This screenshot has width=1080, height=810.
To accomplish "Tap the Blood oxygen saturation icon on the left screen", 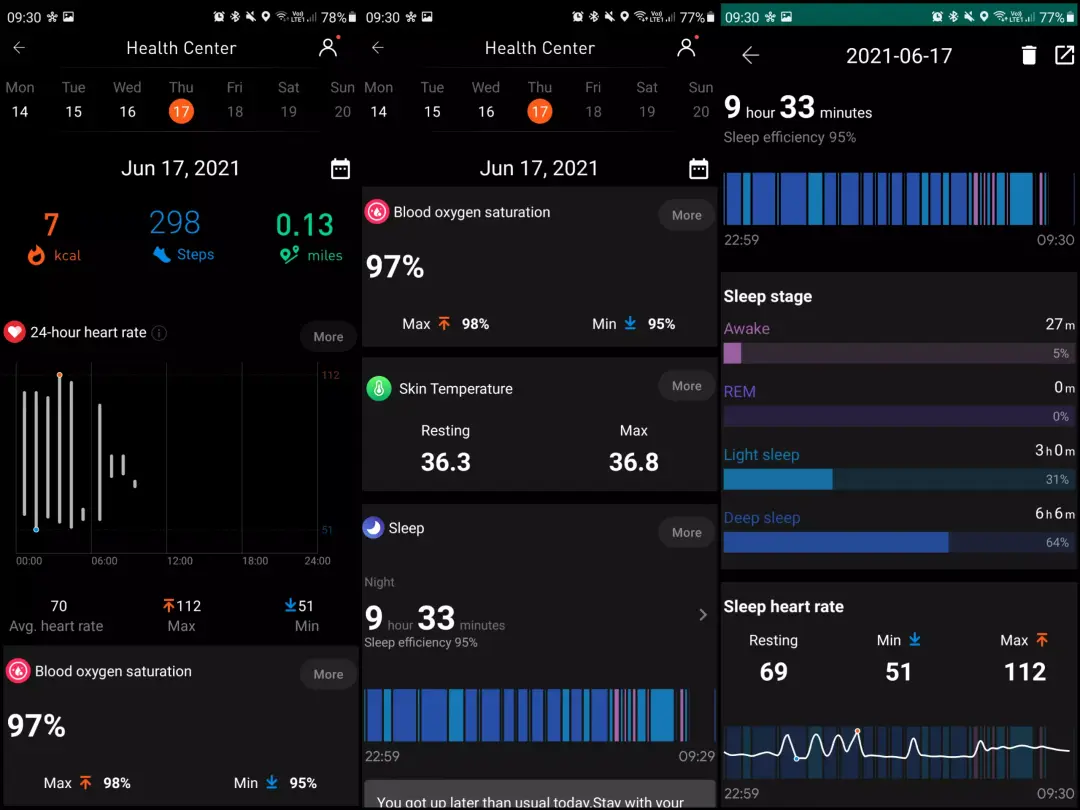I will pyautogui.click(x=18, y=671).
